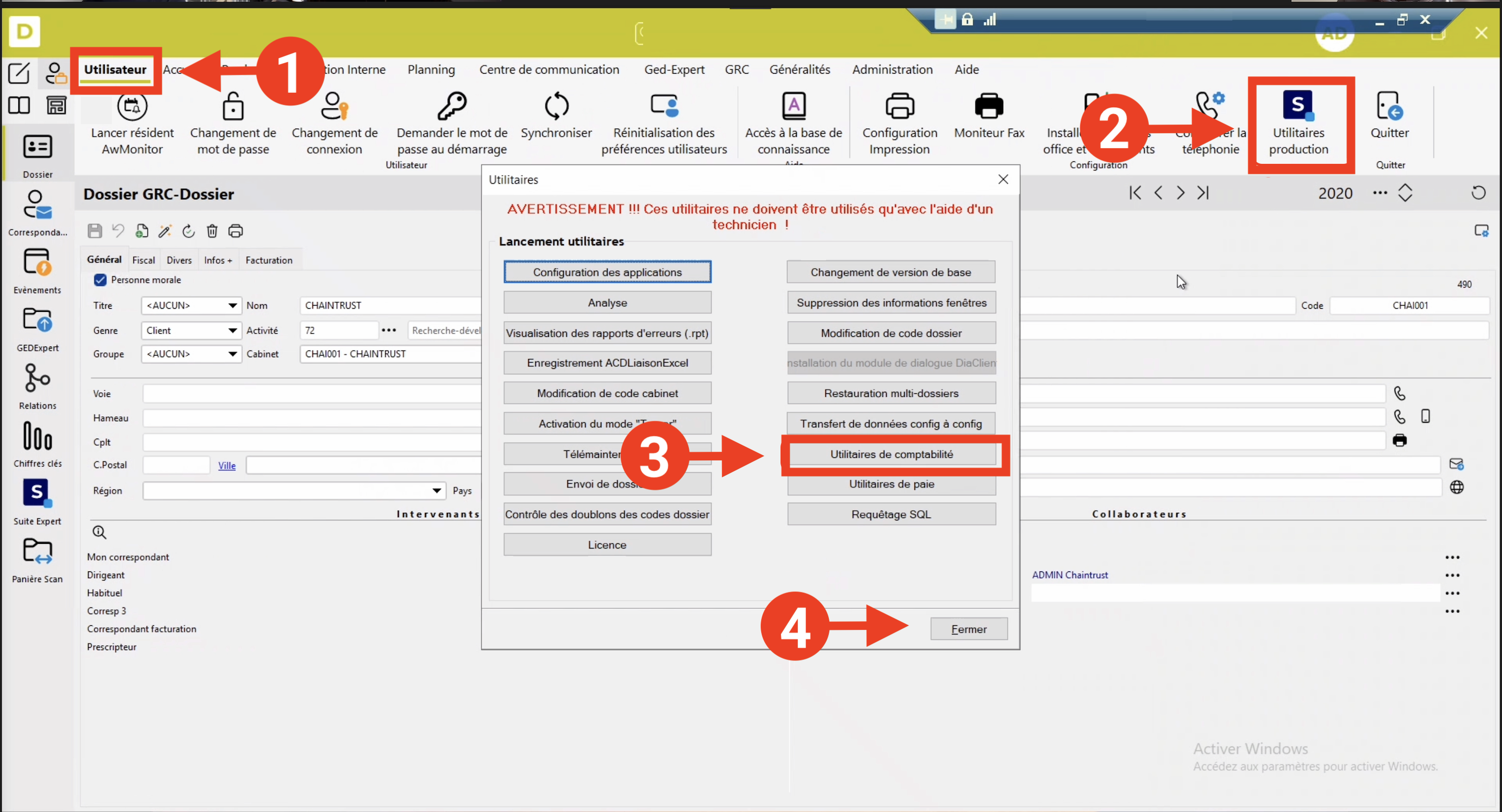Screen dimensions: 1502x812
Task: Open Relations sidebar module
Action: pyautogui.click(x=37, y=387)
